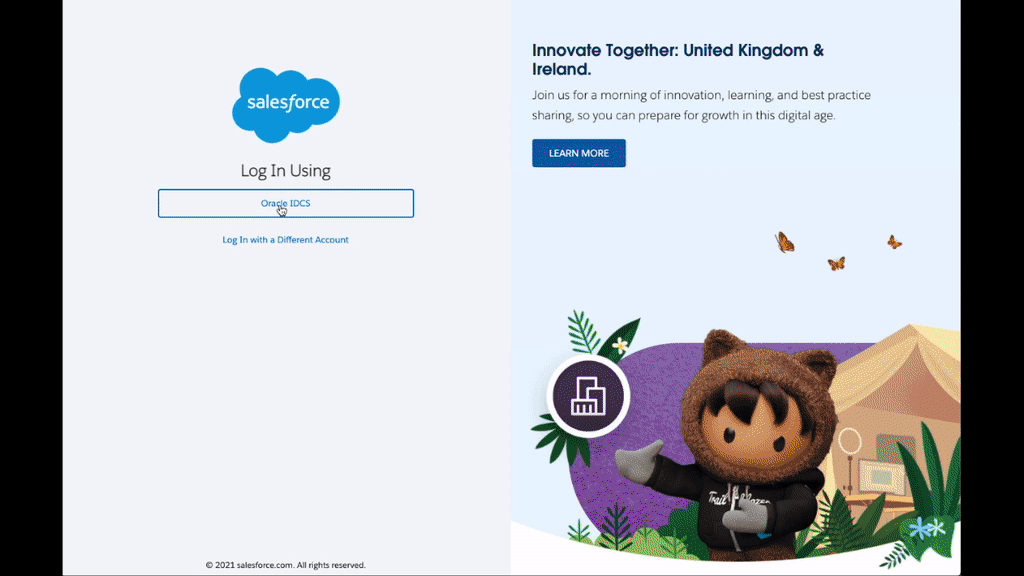This screenshot has height=576, width=1024.
Task: Click Astro's raised grey mitten
Action: tap(639, 460)
